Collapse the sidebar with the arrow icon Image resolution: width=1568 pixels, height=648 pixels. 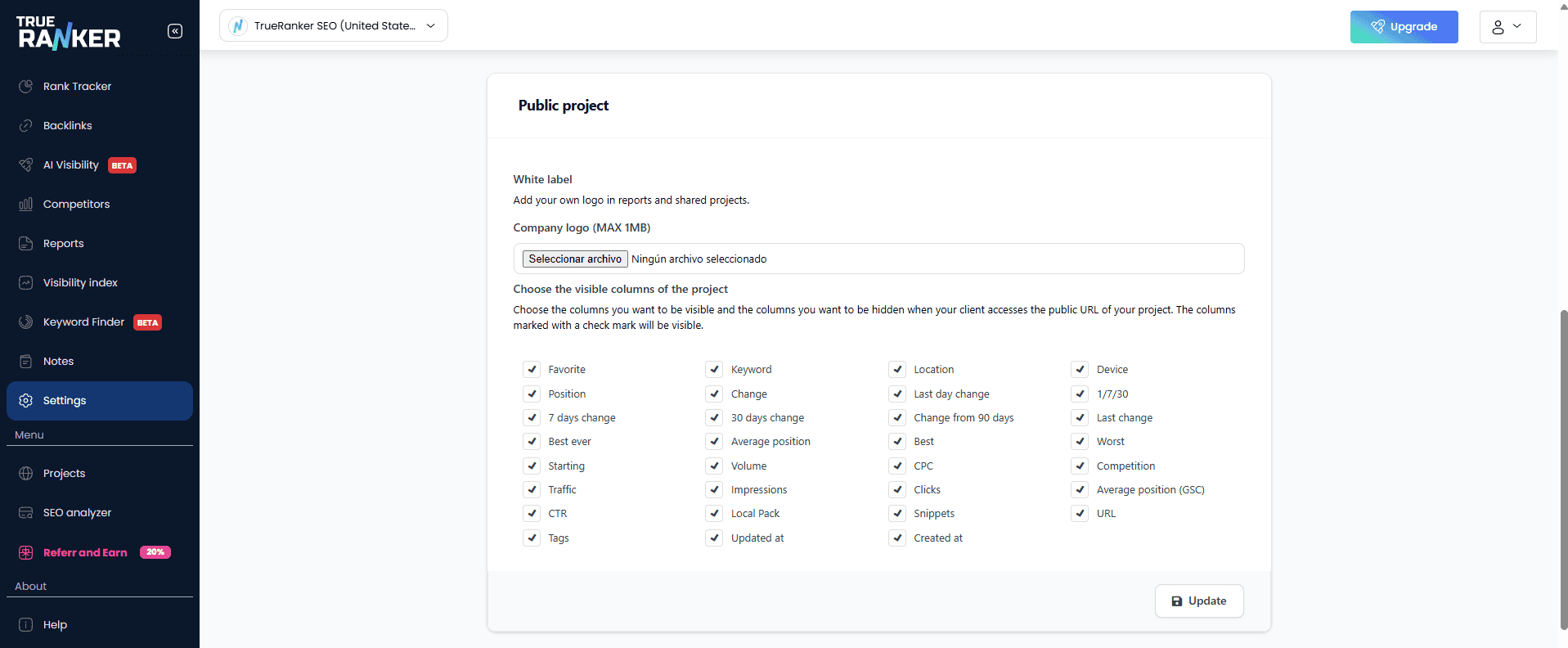(x=175, y=31)
